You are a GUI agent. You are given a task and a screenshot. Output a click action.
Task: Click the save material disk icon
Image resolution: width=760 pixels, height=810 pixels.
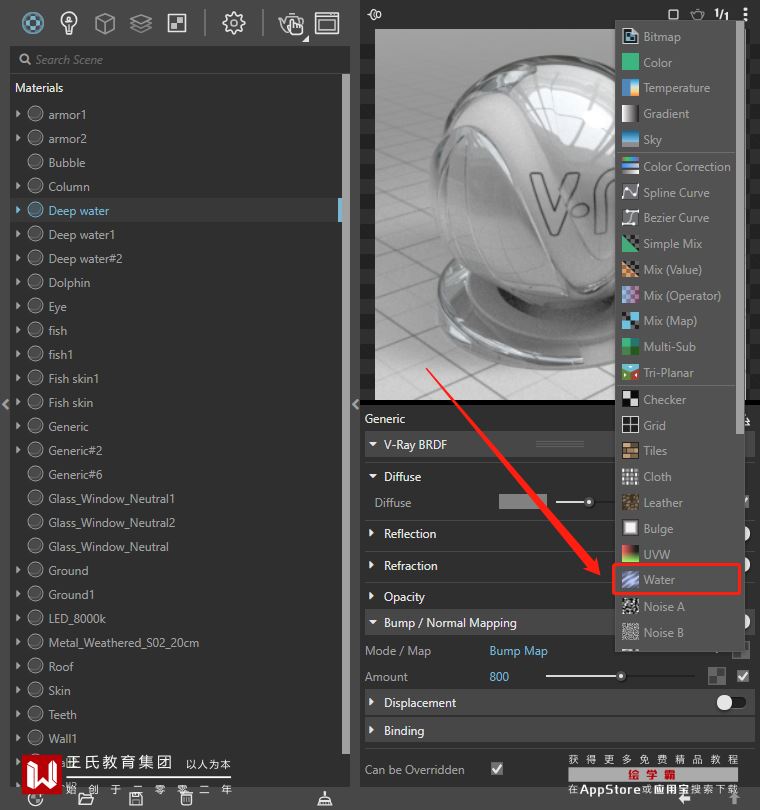coord(136,799)
